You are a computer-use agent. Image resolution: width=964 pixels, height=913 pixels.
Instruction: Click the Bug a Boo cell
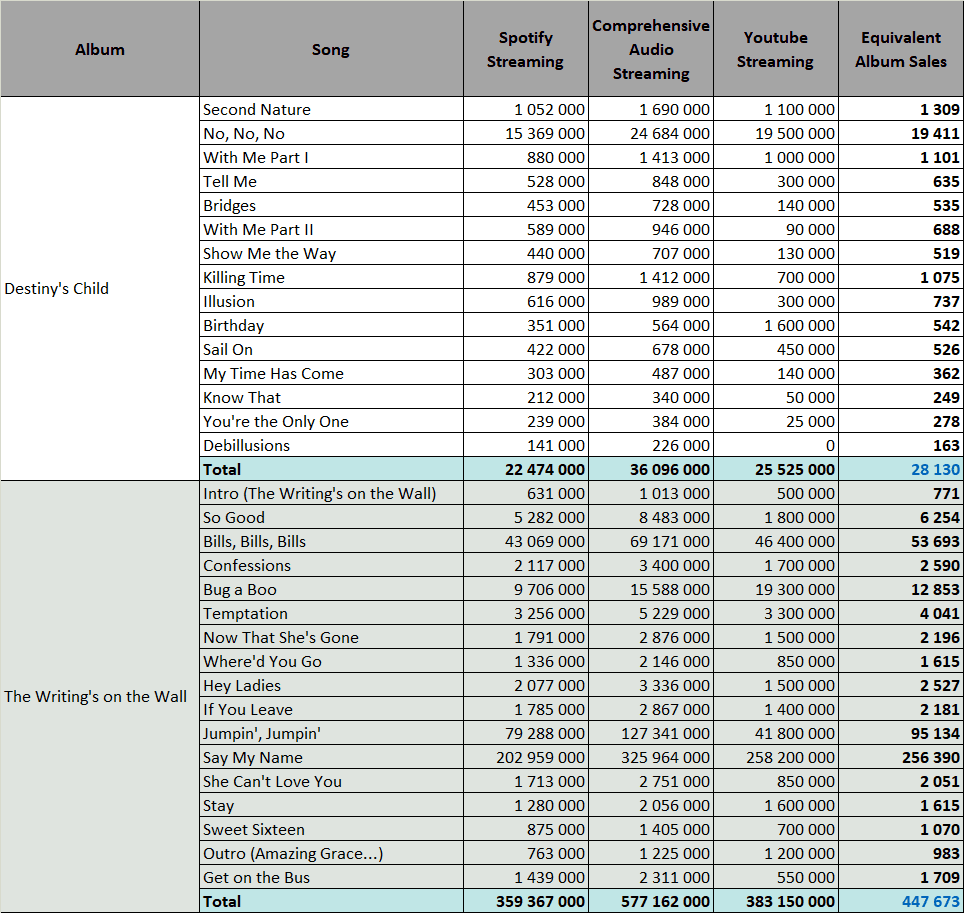click(x=331, y=588)
